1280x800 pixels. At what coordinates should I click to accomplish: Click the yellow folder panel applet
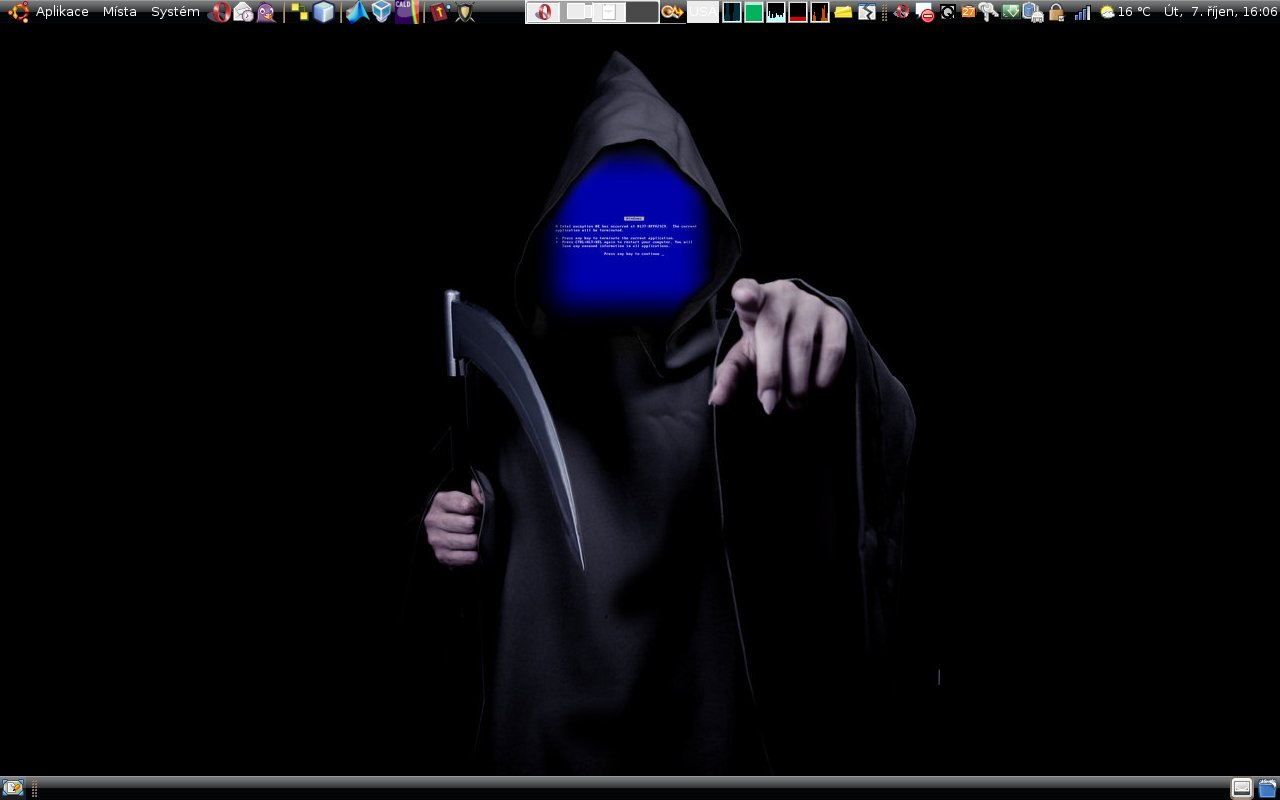pyautogui.click(x=843, y=12)
